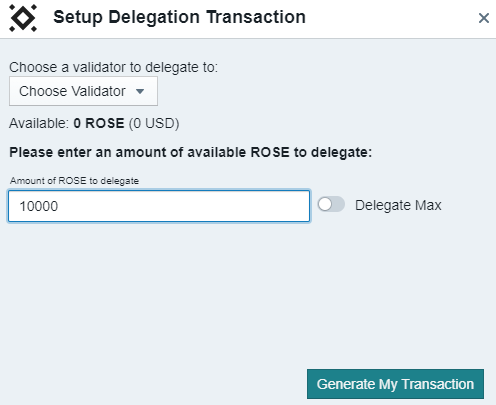Click the Delegate Max label text
The height and width of the screenshot is (405, 496).
click(398, 205)
